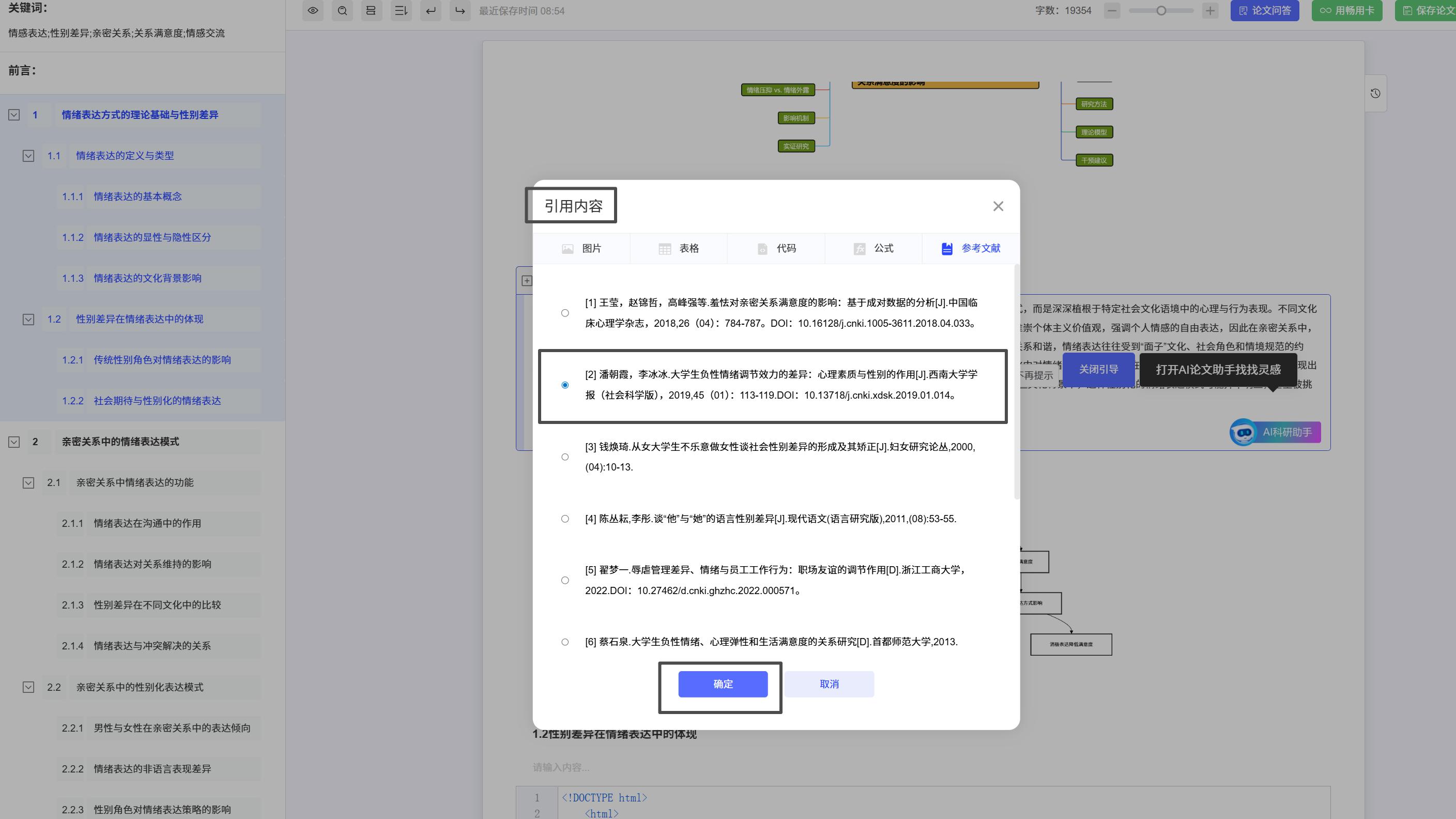The image size is (1456, 819).
Task: Collapse section 2.2 亲密关系中的性别化表达模式
Action: coord(28,687)
